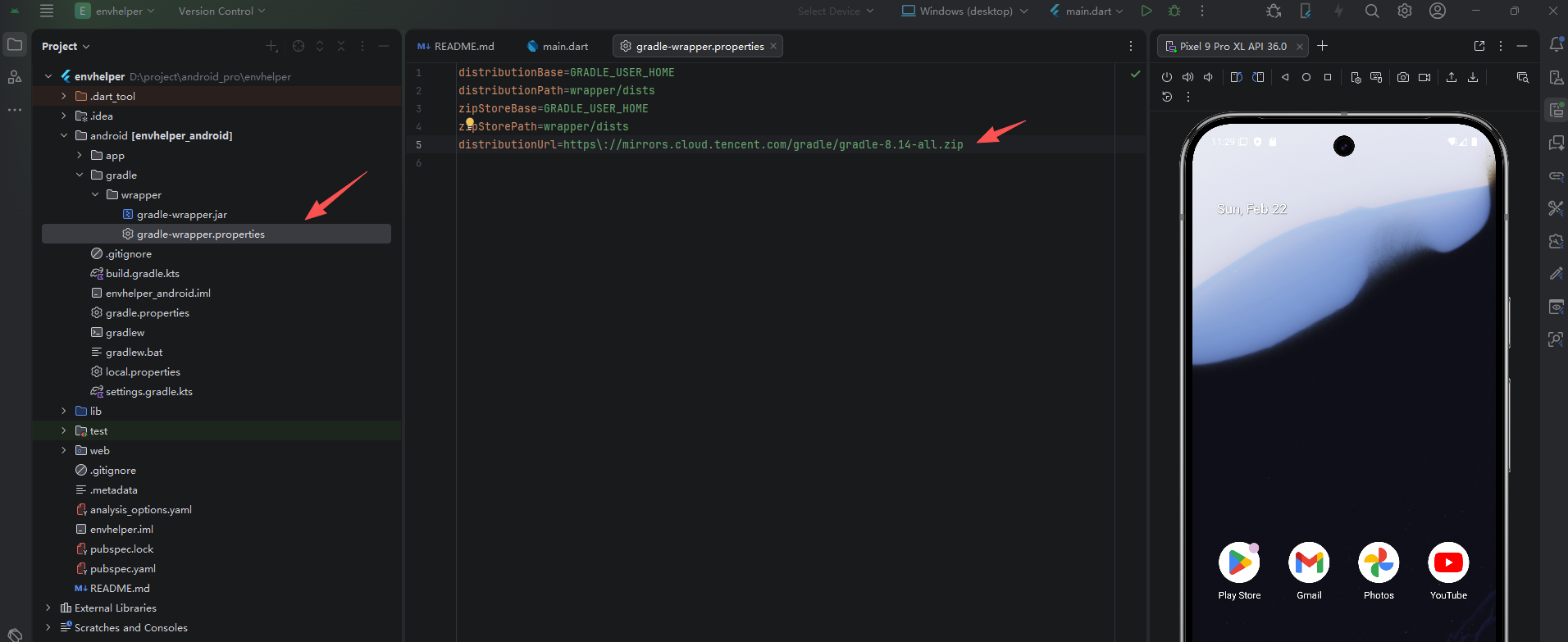
Task: Open editor tabs options three-dot menu
Action: click(x=1131, y=46)
